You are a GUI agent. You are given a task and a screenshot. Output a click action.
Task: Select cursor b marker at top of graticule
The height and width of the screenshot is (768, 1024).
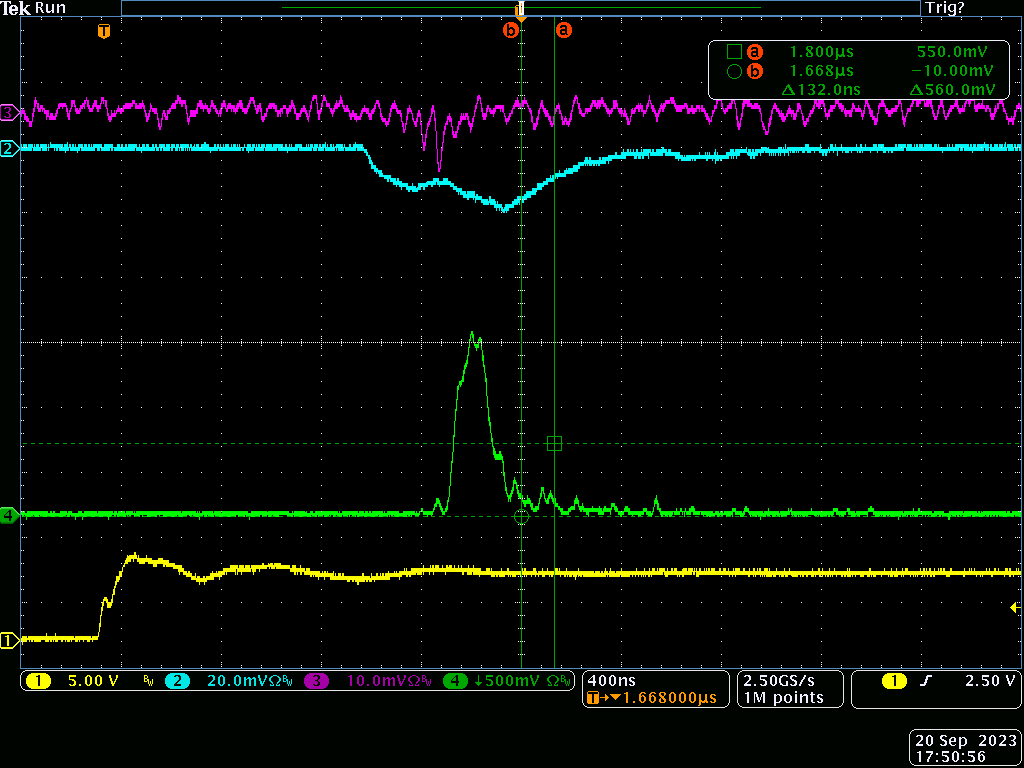[511, 31]
